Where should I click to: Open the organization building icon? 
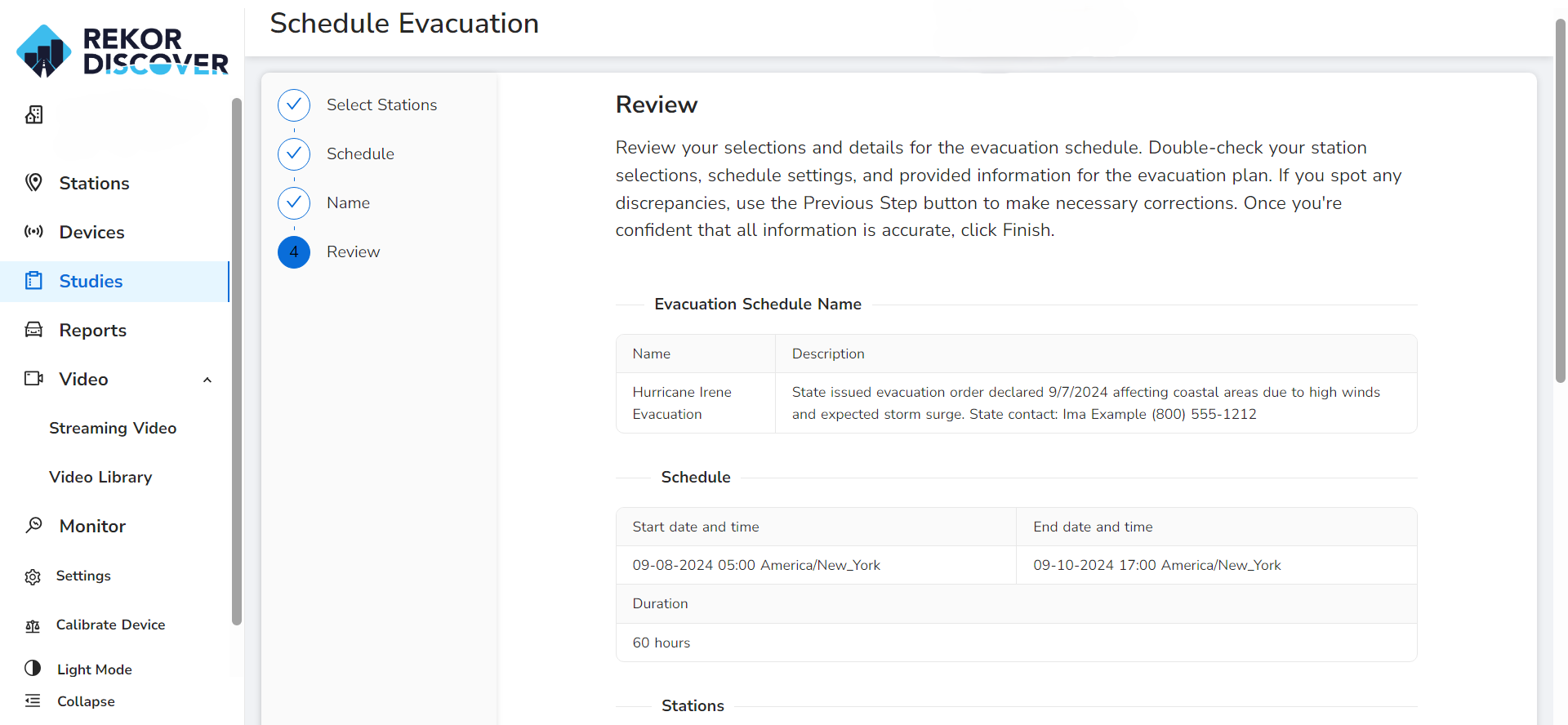[33, 114]
